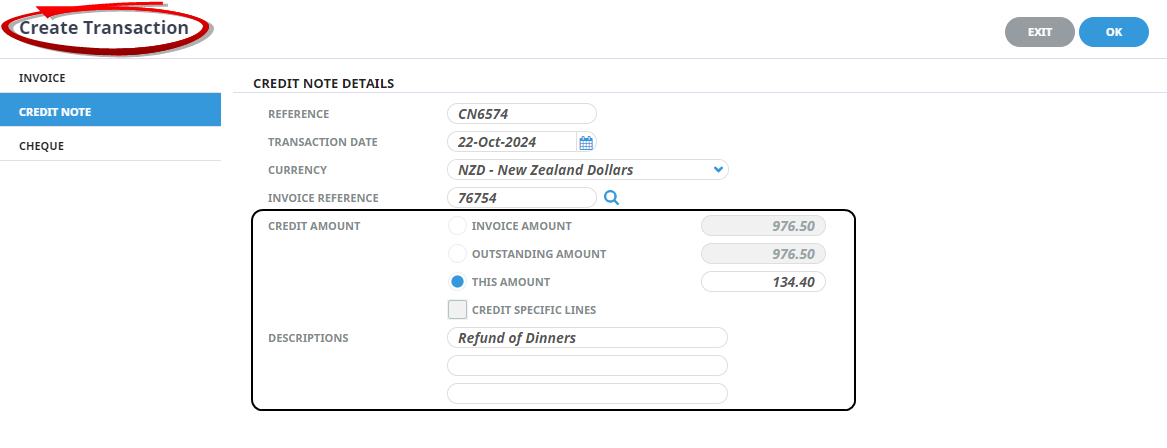
Task: Switch to the Invoice tab
Action: click(x=110, y=78)
